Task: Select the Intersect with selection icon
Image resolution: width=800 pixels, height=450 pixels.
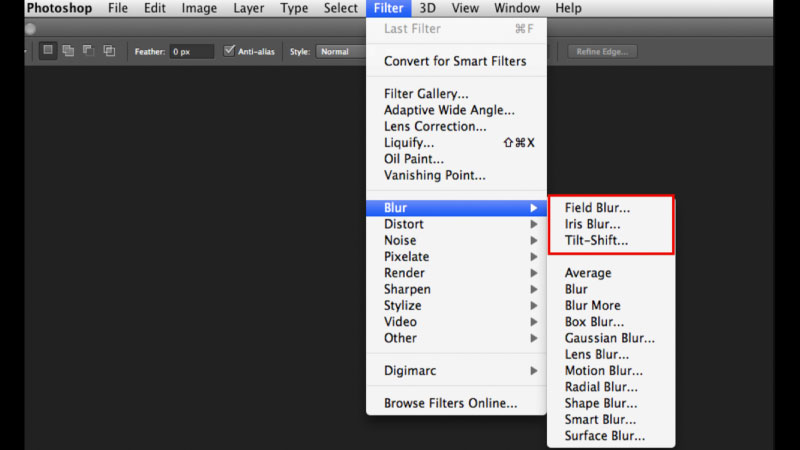Action: [109, 51]
